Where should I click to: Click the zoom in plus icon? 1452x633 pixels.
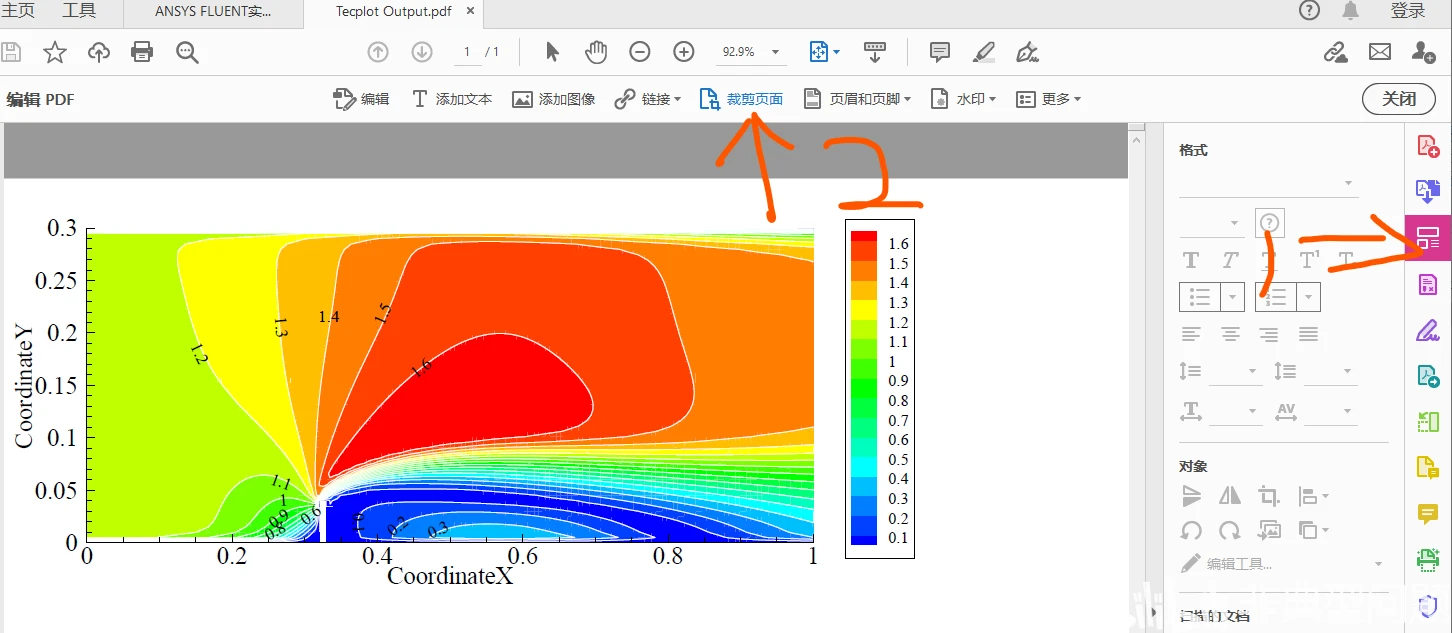[x=683, y=52]
